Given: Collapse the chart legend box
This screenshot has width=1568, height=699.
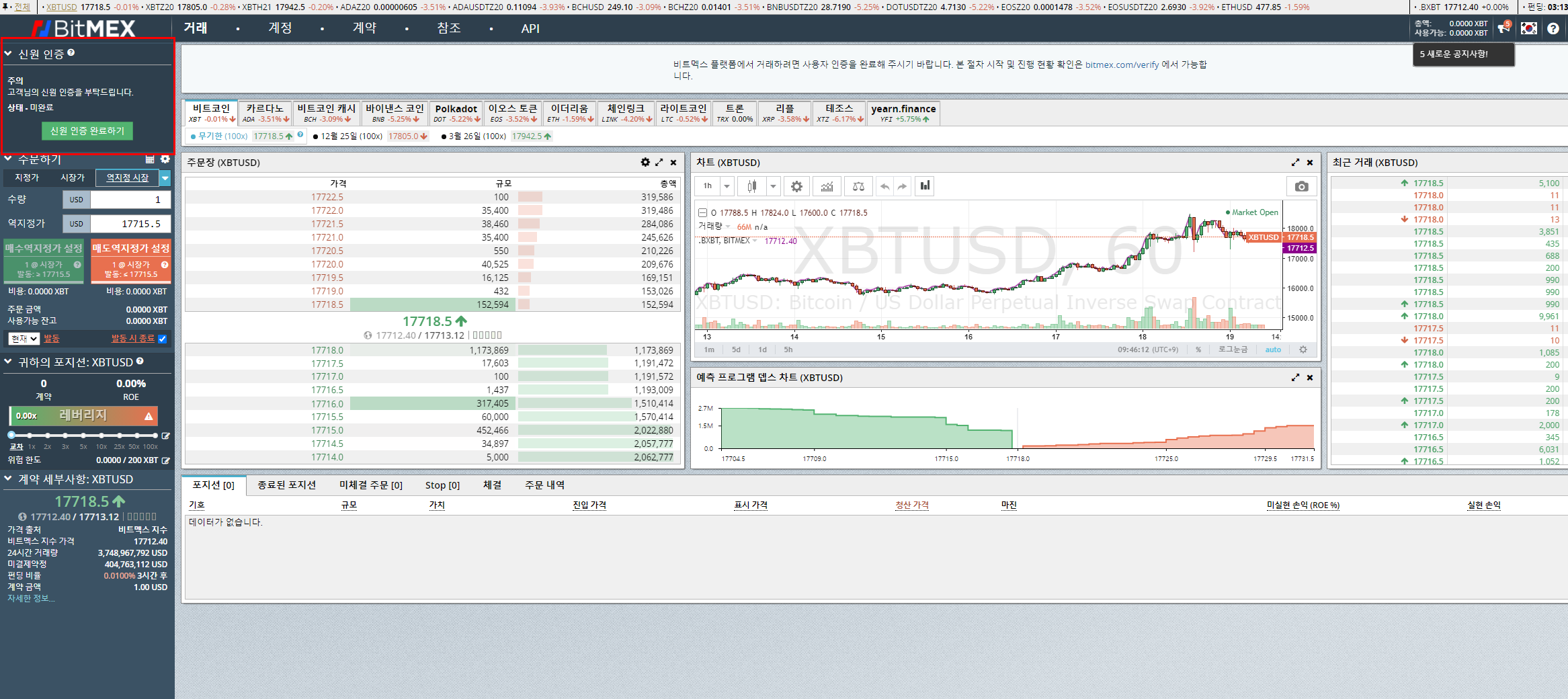Looking at the screenshot, I should click(x=702, y=213).
